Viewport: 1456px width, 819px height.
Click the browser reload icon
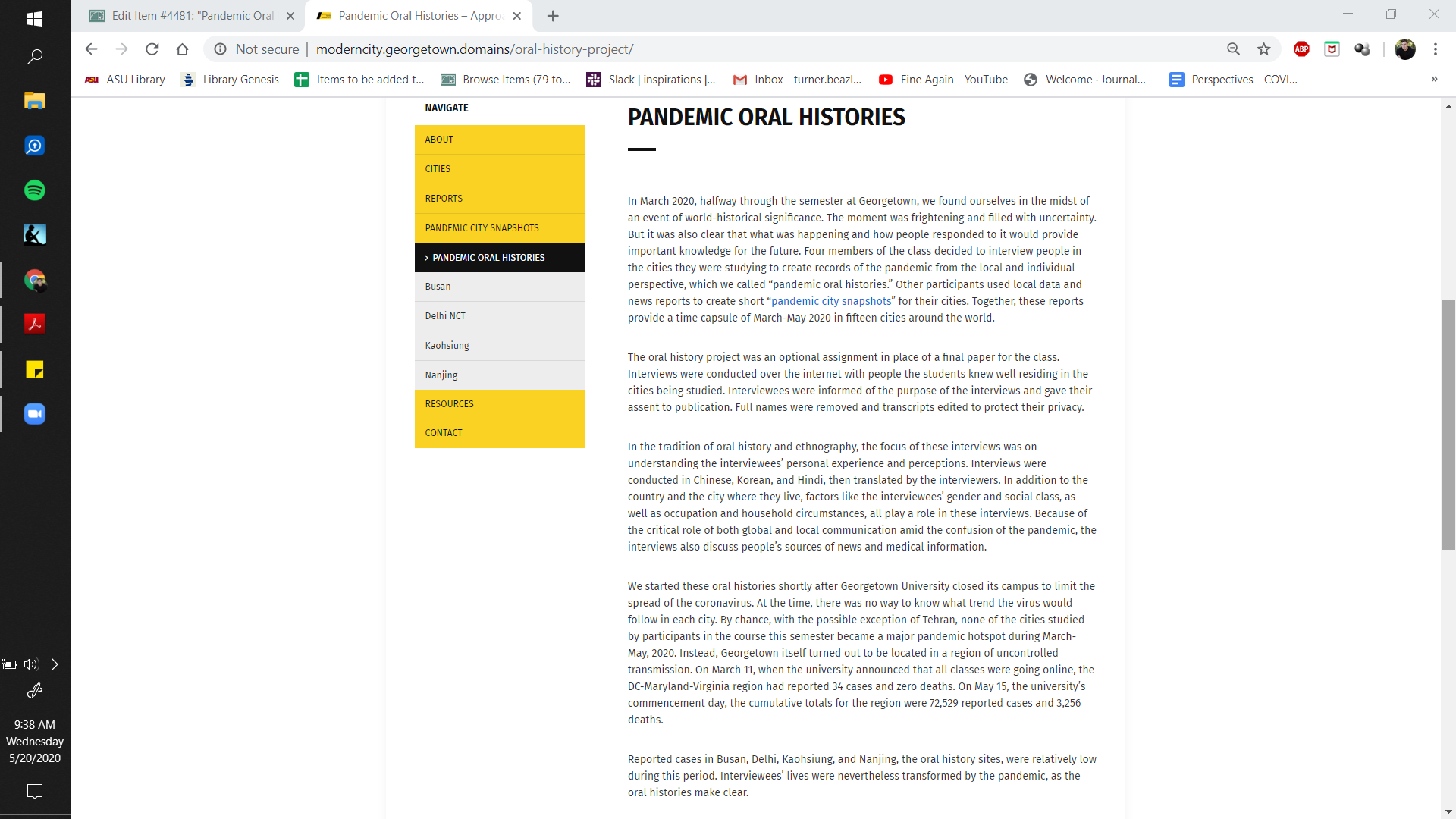(152, 49)
